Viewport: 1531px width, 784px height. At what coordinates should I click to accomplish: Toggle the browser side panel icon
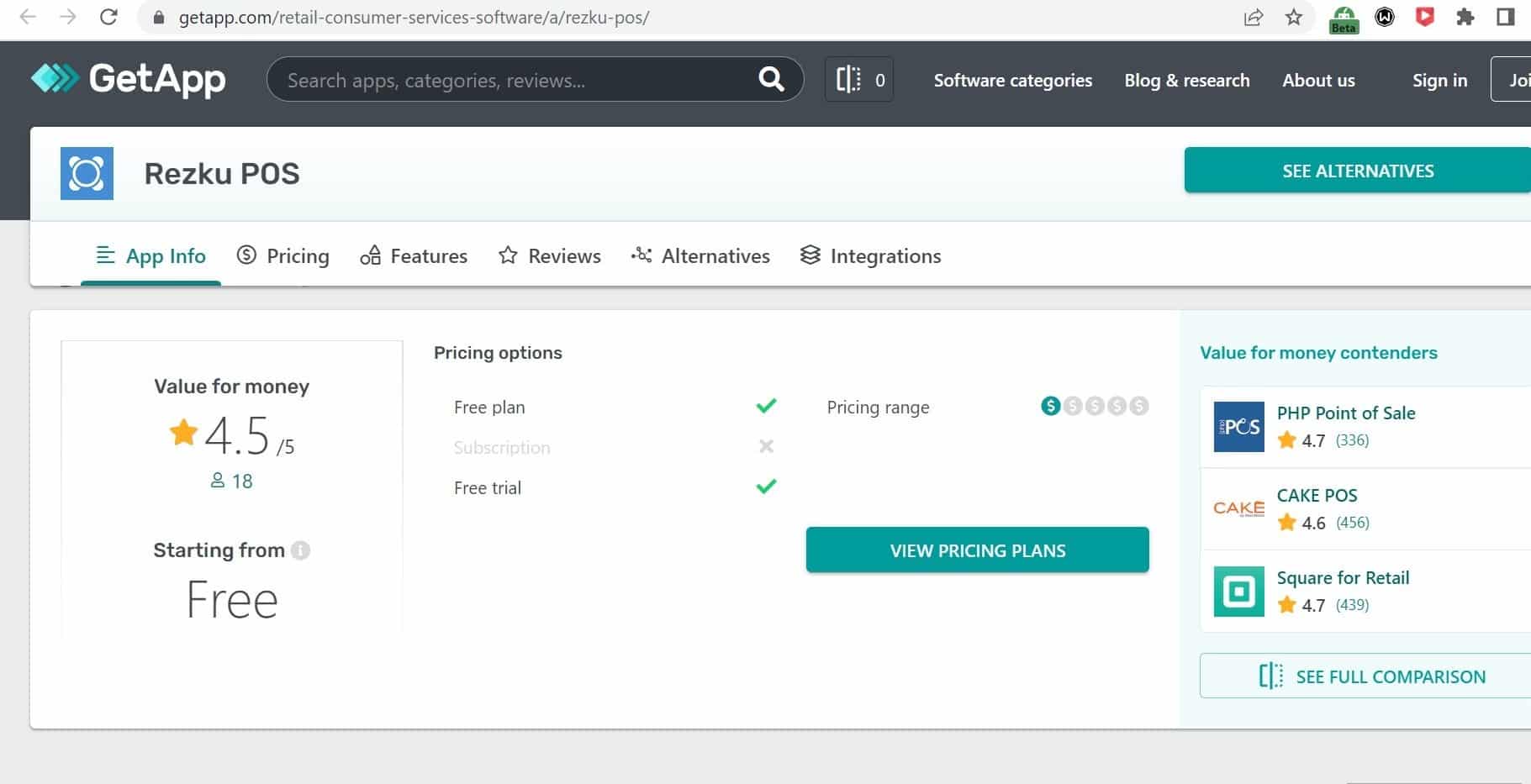click(1506, 17)
